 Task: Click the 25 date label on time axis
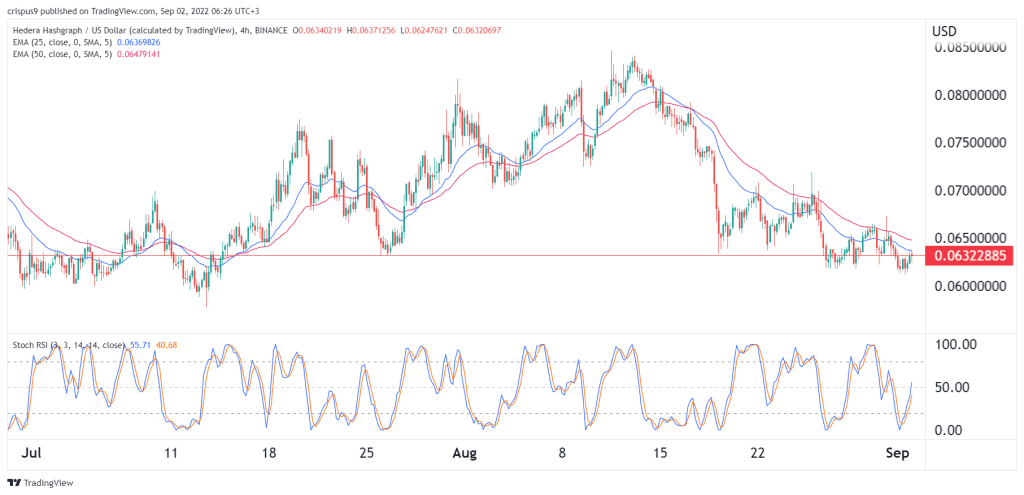tap(366, 452)
